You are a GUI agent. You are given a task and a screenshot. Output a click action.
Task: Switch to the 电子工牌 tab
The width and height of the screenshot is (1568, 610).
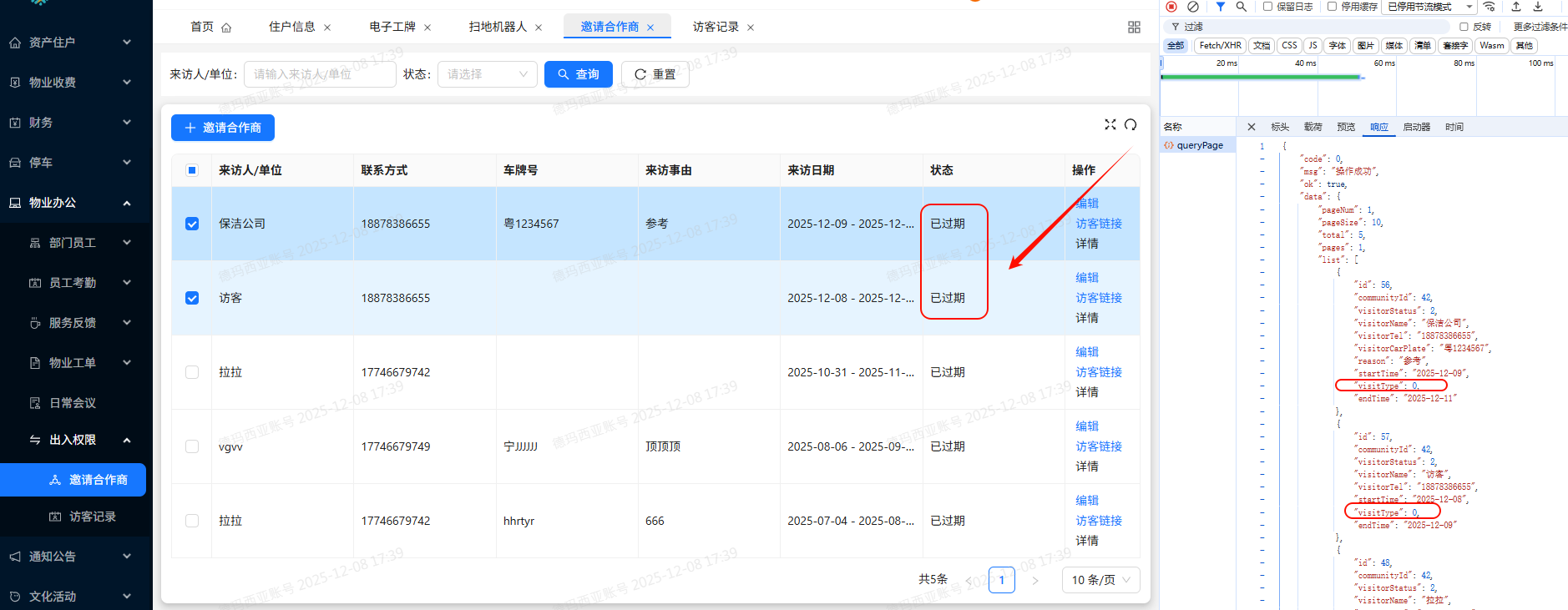point(392,27)
